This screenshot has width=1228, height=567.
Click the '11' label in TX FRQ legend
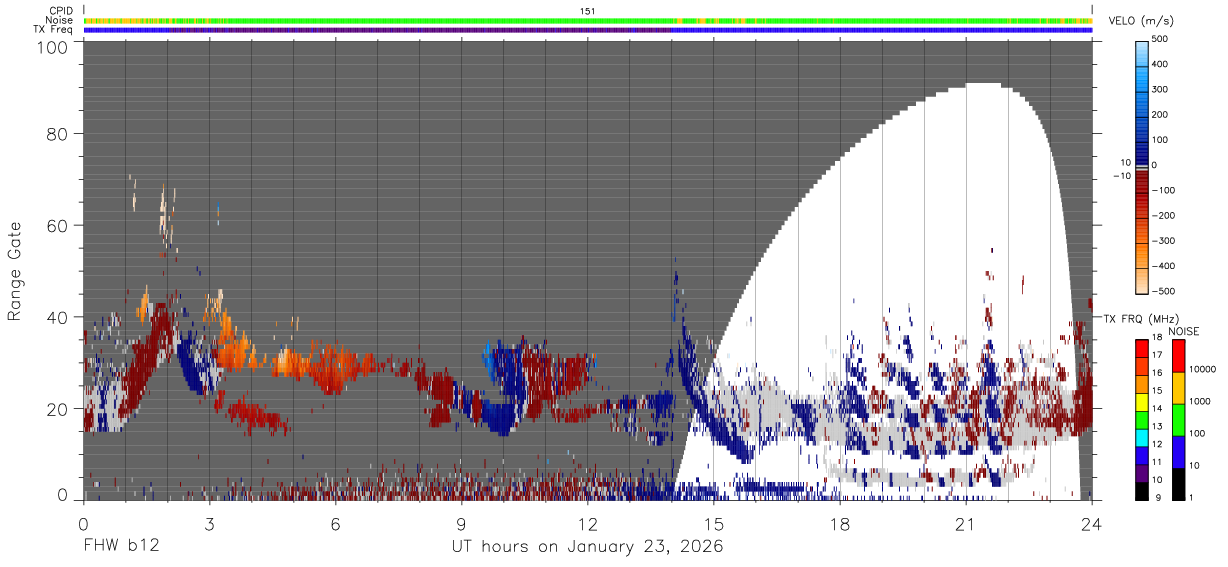pyautogui.click(x=1158, y=463)
